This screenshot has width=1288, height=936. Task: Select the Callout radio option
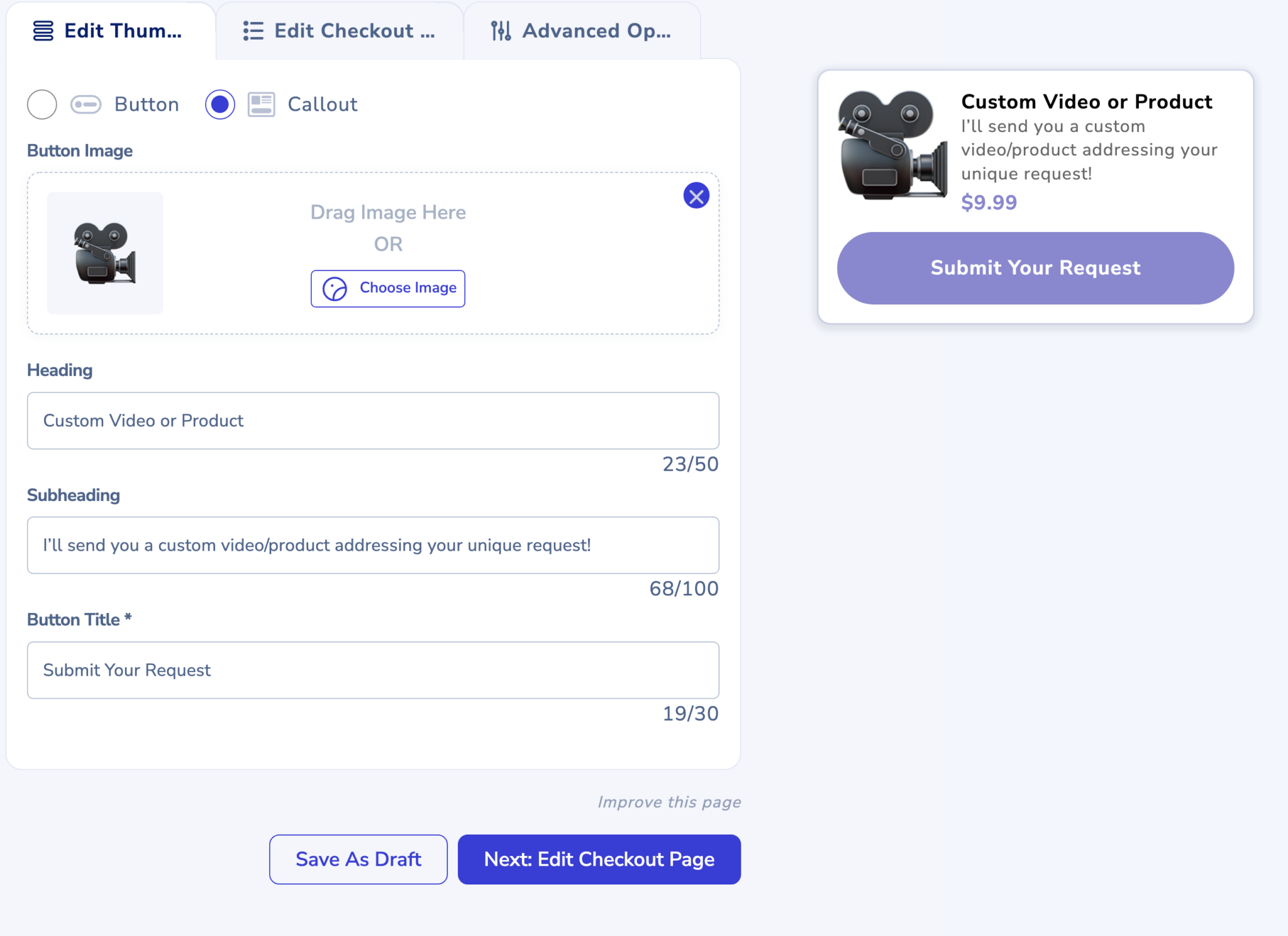[x=219, y=104]
